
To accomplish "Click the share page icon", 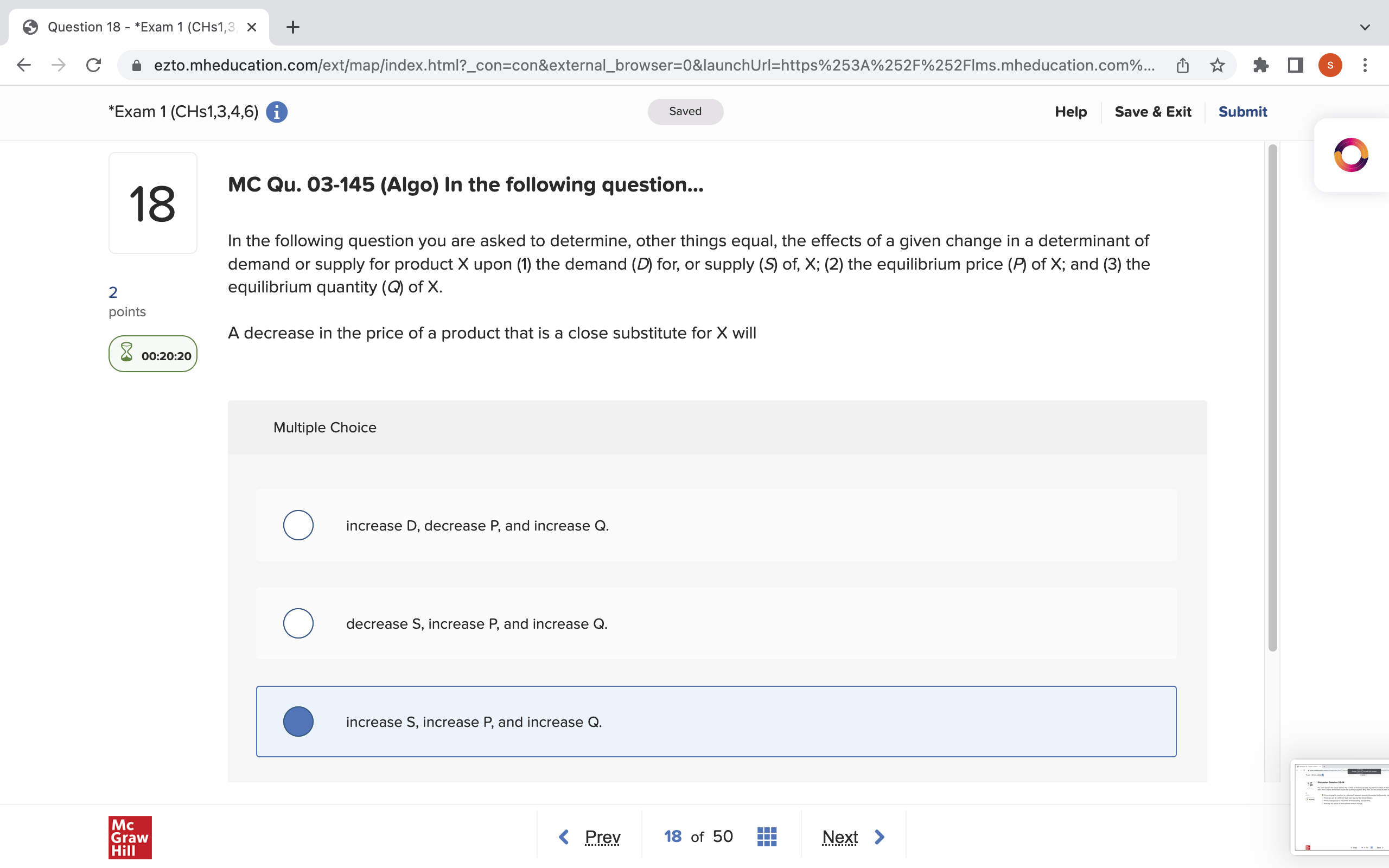I will 1182,65.
